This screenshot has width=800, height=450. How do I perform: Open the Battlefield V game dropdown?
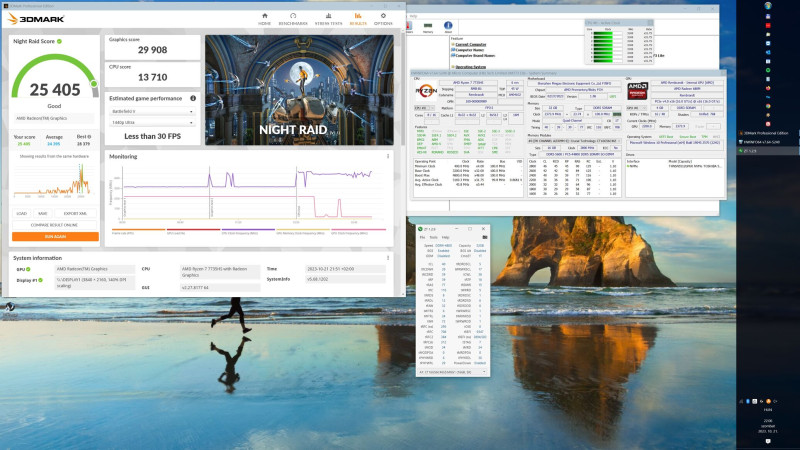coord(152,111)
